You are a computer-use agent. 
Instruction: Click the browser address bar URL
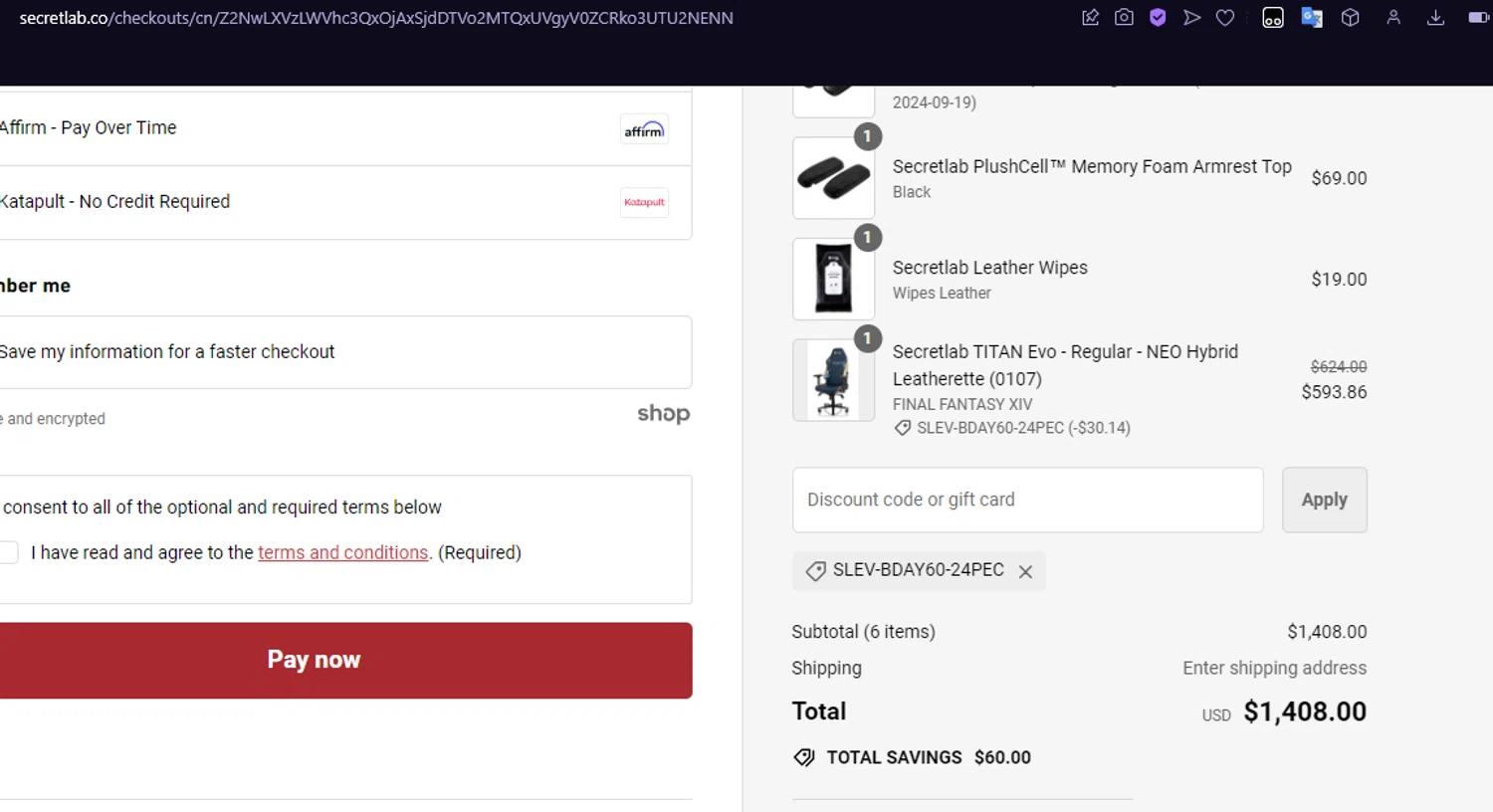click(x=376, y=18)
